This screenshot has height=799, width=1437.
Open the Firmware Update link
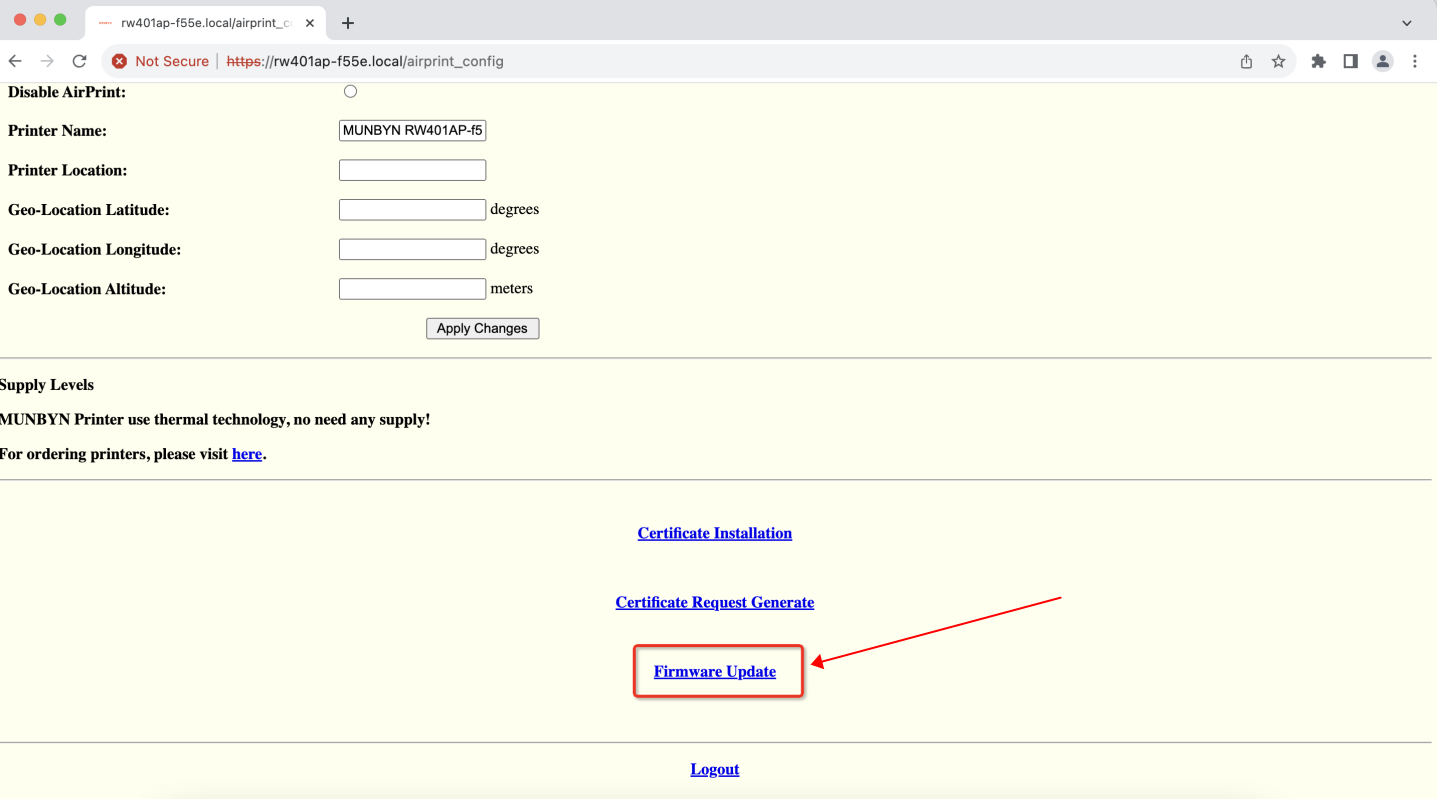[715, 671]
